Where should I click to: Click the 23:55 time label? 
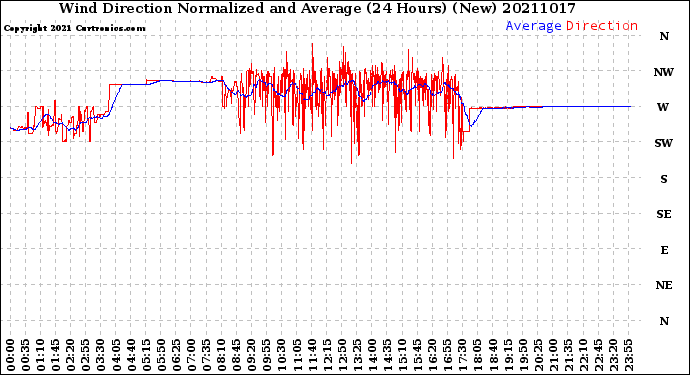(x=628, y=355)
